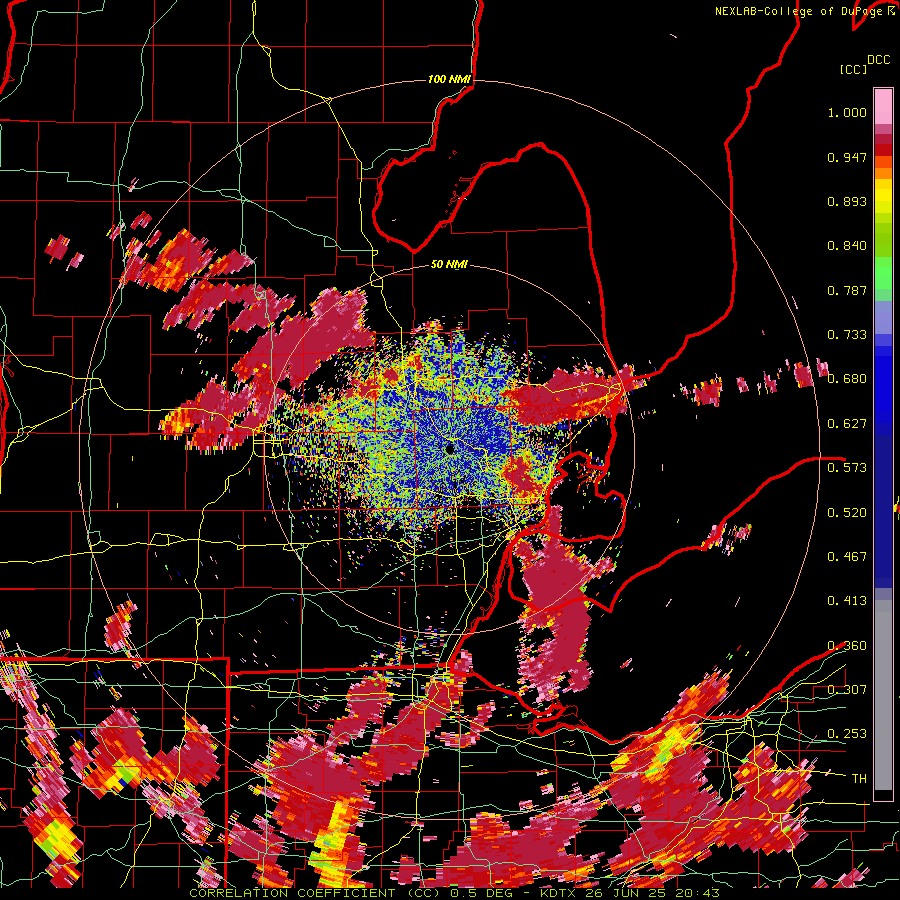The width and height of the screenshot is (900, 900).
Task: Click the 0.947 legend value
Action: (x=847, y=157)
